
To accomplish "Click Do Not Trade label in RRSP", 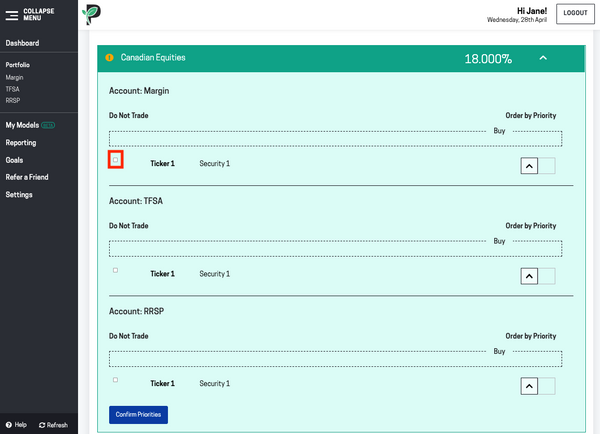I will coord(129,336).
